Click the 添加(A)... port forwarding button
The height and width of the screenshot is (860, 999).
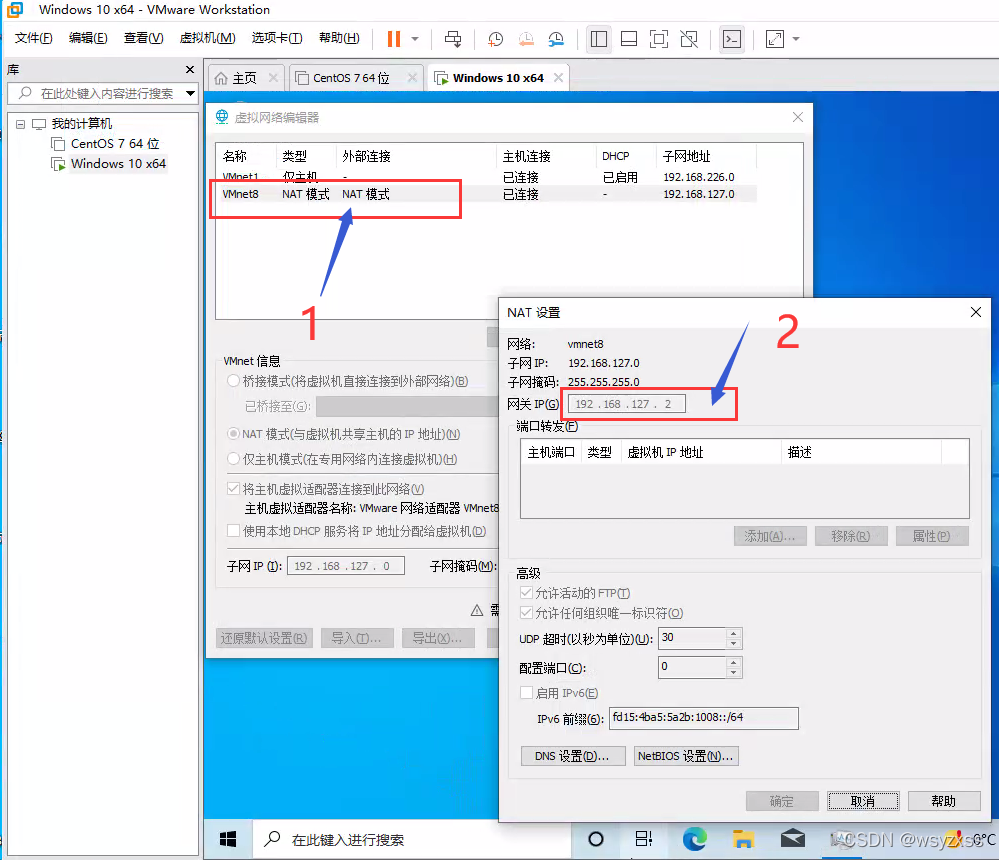click(770, 536)
